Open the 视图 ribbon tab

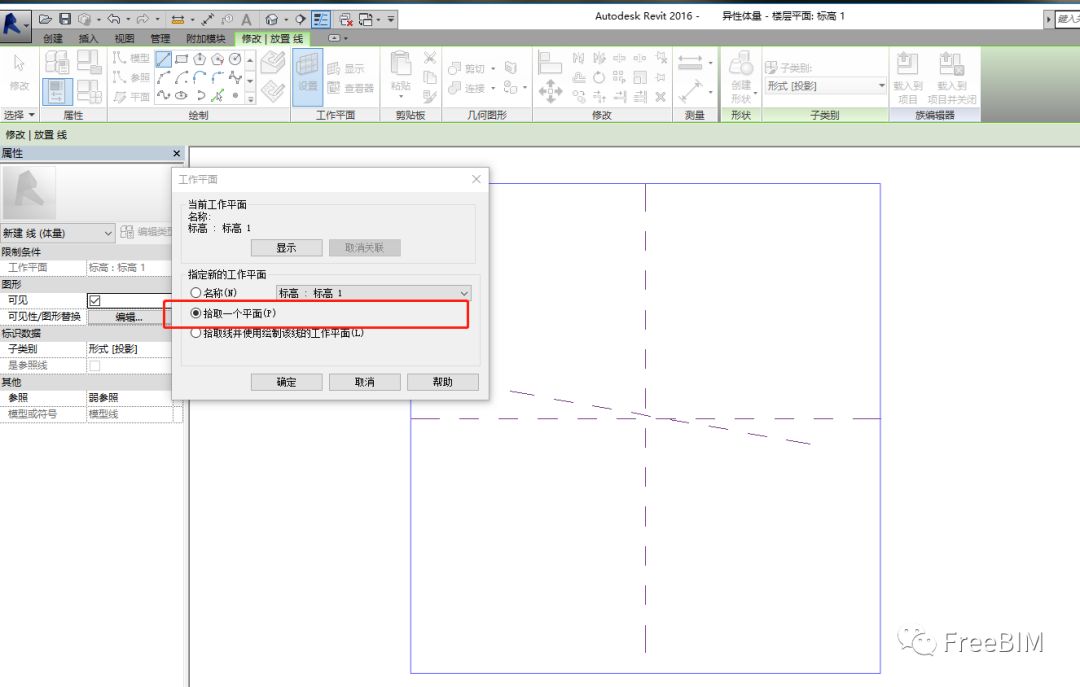point(124,38)
